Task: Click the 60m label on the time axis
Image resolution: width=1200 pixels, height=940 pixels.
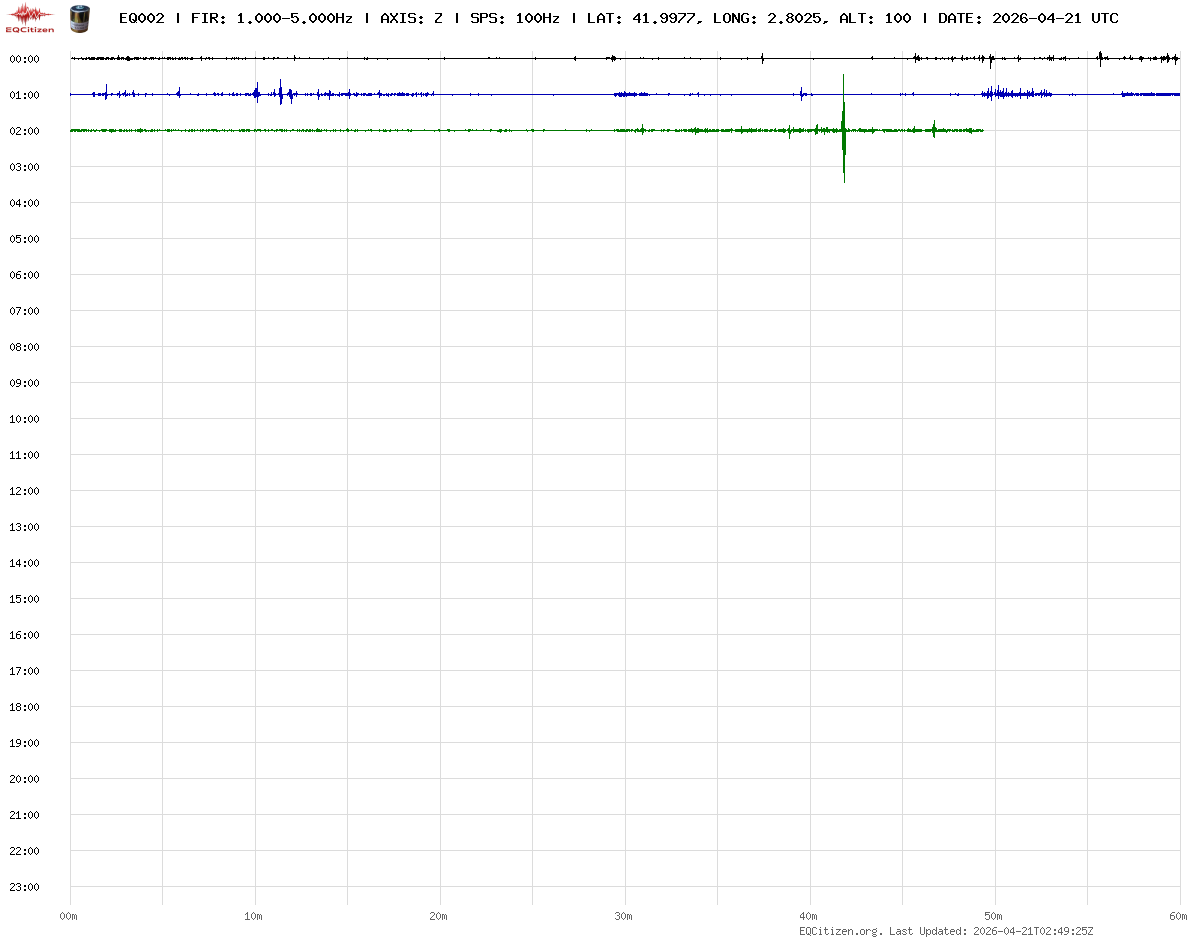Action: [1179, 916]
